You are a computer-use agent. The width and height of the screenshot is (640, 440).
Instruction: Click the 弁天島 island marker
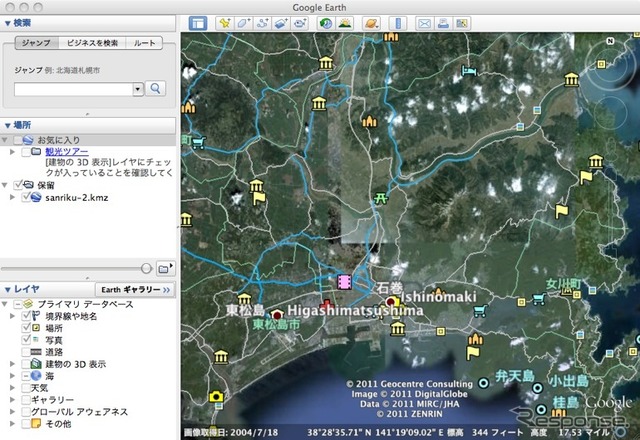click(484, 383)
